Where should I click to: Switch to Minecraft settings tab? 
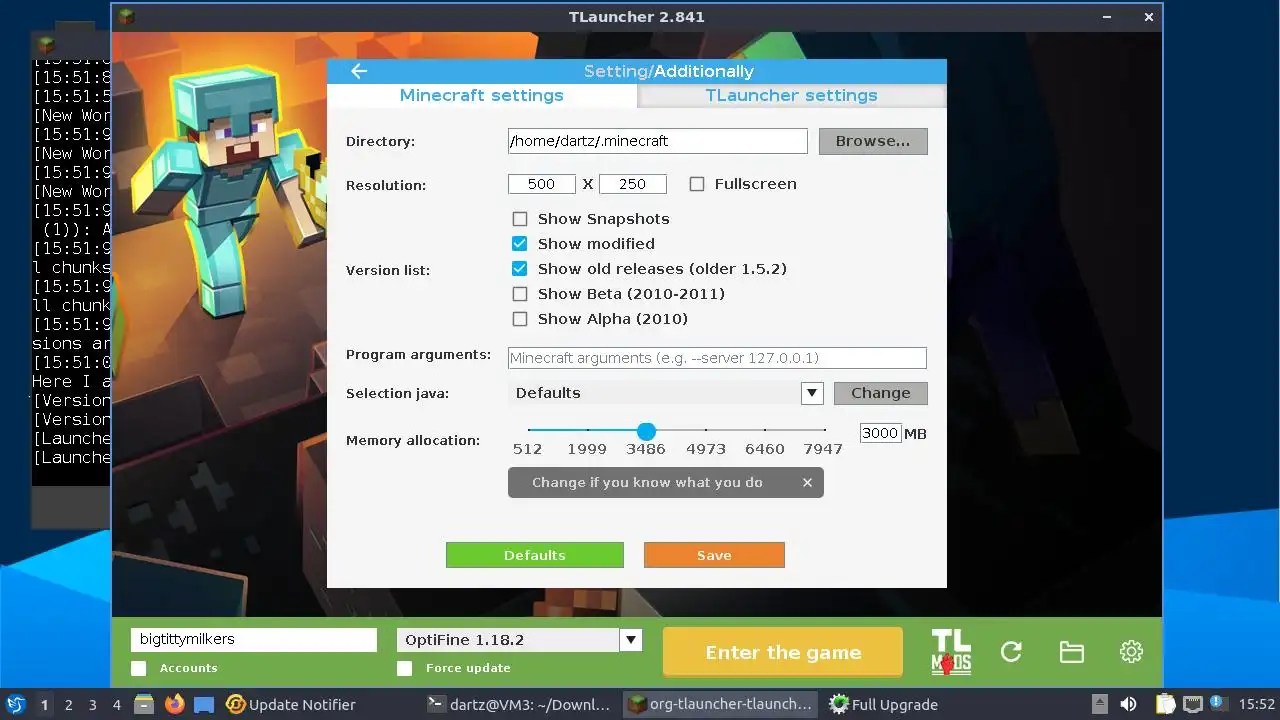(x=482, y=95)
